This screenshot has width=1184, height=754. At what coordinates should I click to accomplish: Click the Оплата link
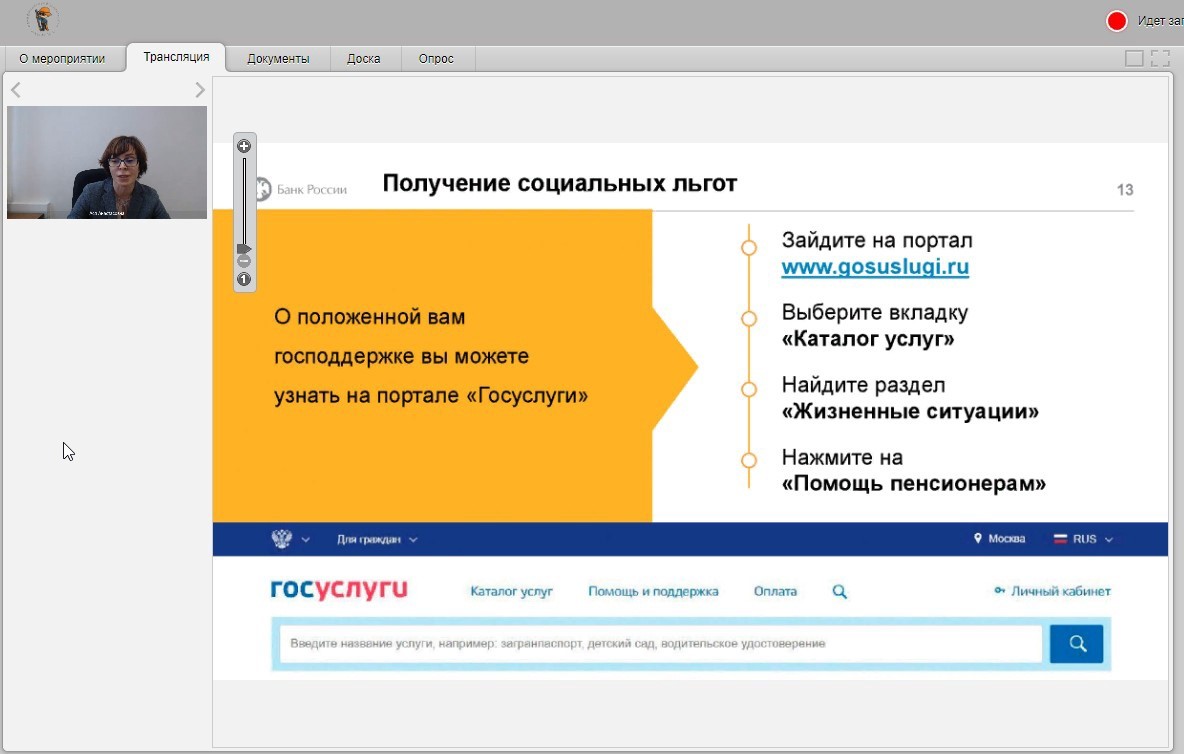coord(775,591)
